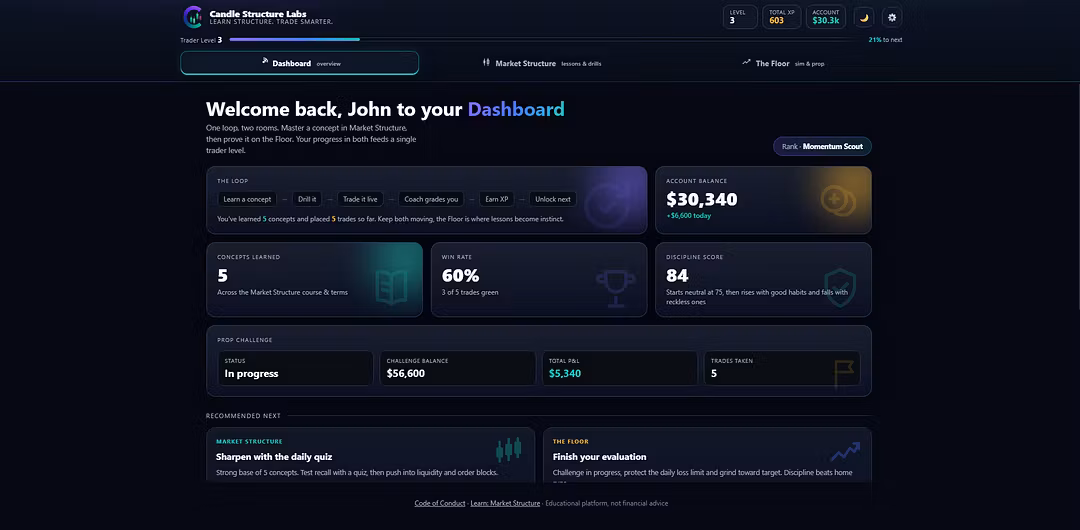Click the +$6,600 today text
The image size is (1080, 530).
tap(688, 216)
